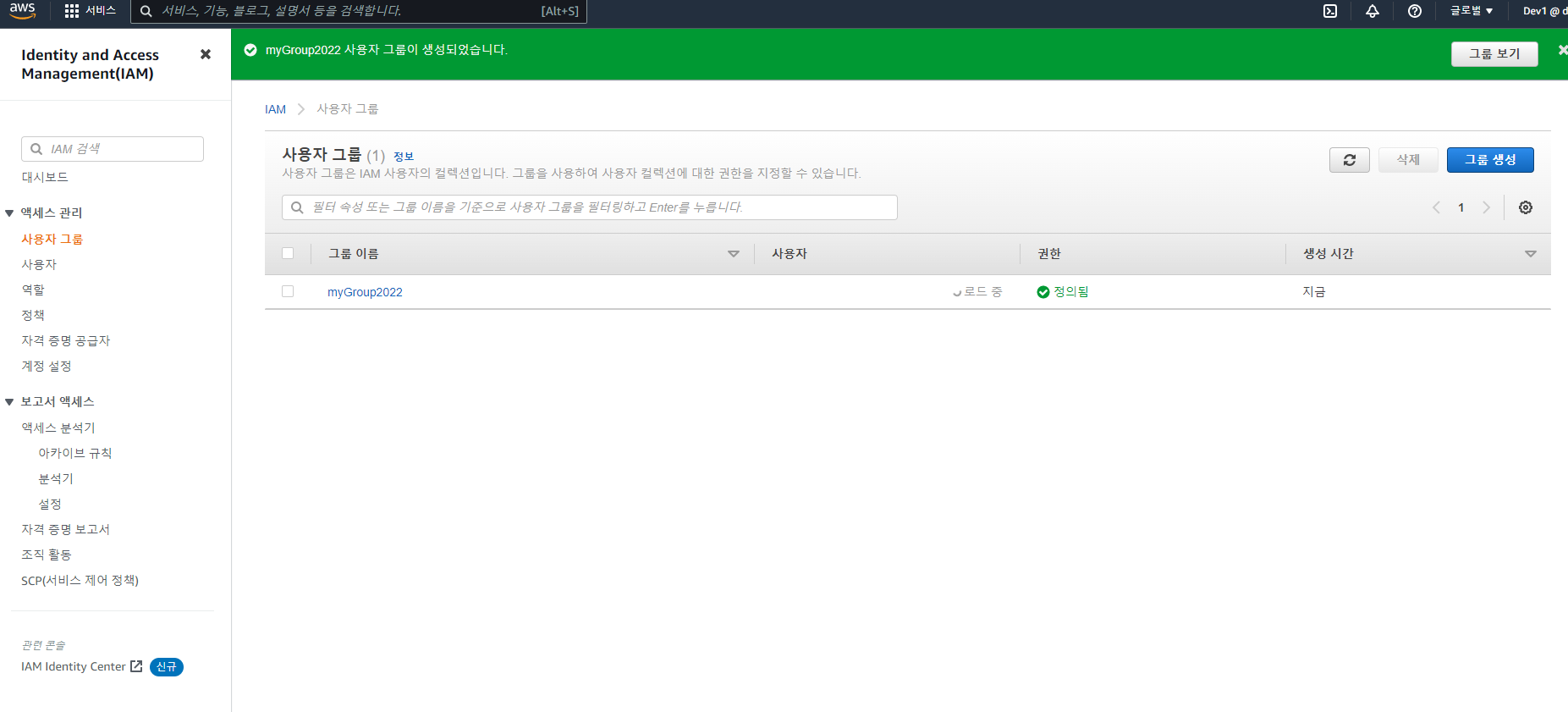Open 역할 in the sidebar
Screen dimensions: 1568x712
tap(33, 290)
